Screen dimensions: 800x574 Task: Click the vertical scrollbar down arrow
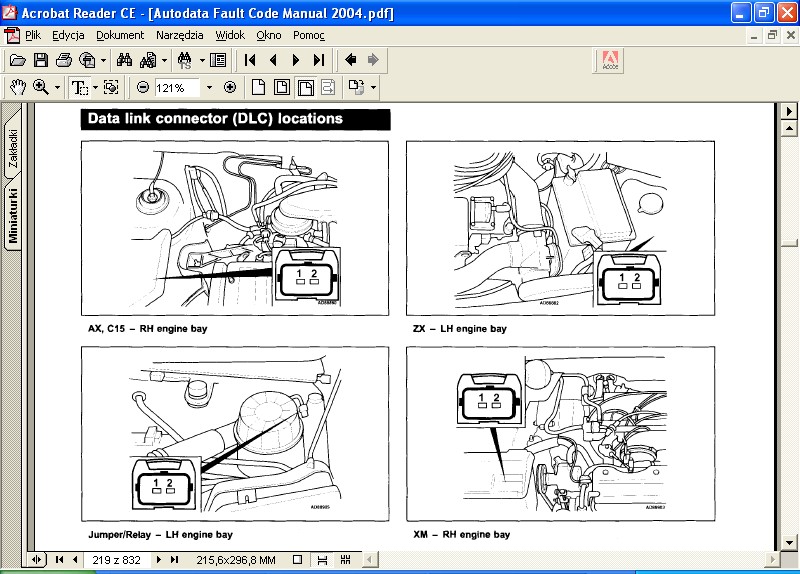789,543
